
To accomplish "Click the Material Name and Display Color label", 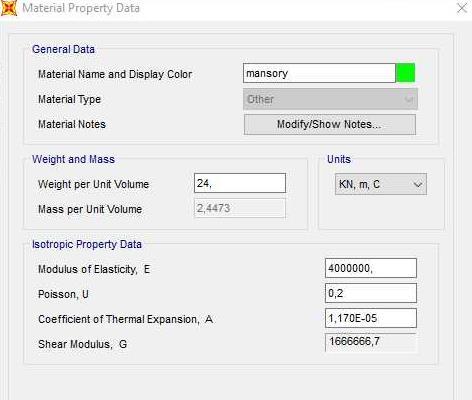I will click(115, 74).
